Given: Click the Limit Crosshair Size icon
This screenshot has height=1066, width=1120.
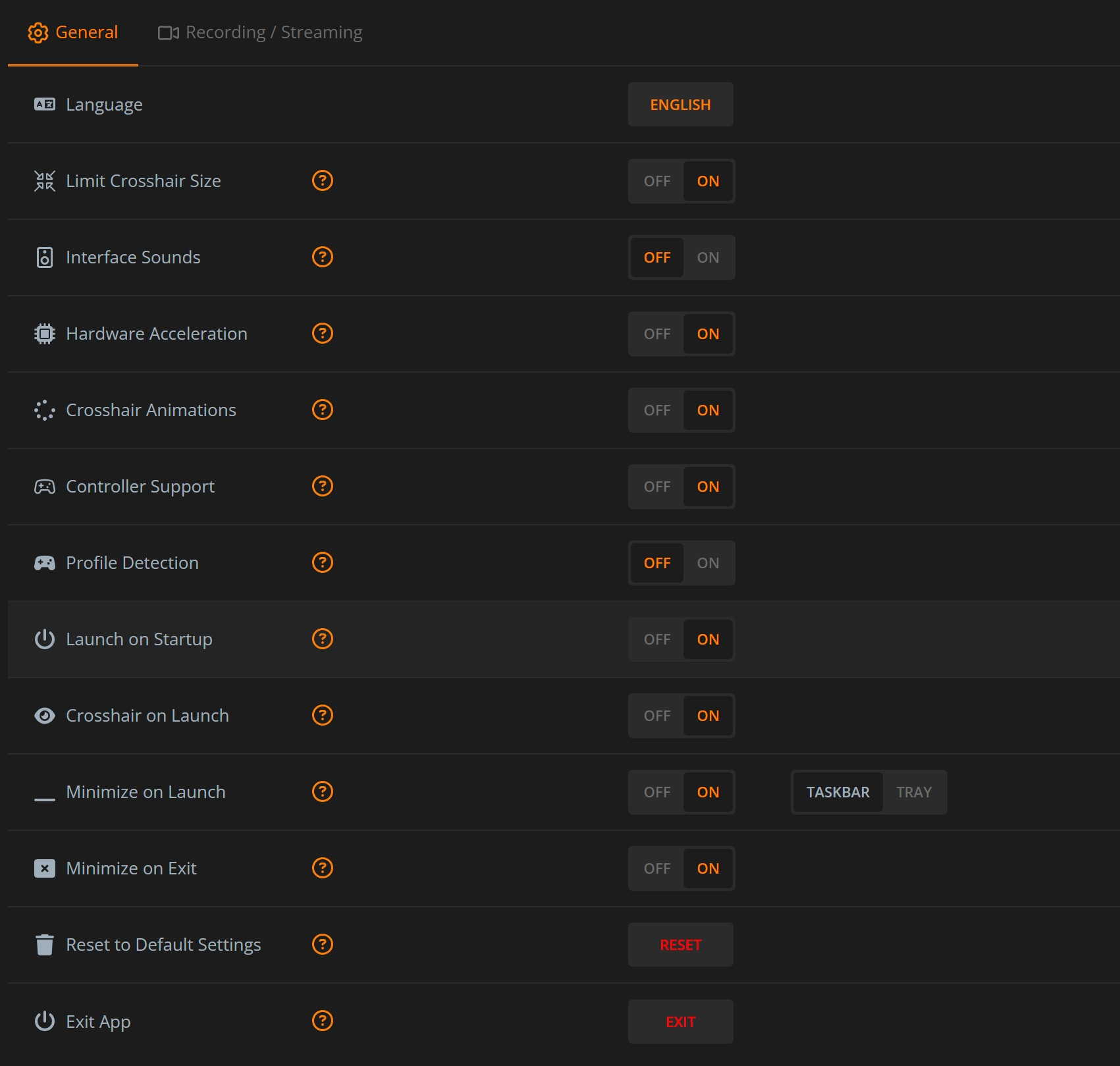Looking at the screenshot, I should (x=45, y=180).
